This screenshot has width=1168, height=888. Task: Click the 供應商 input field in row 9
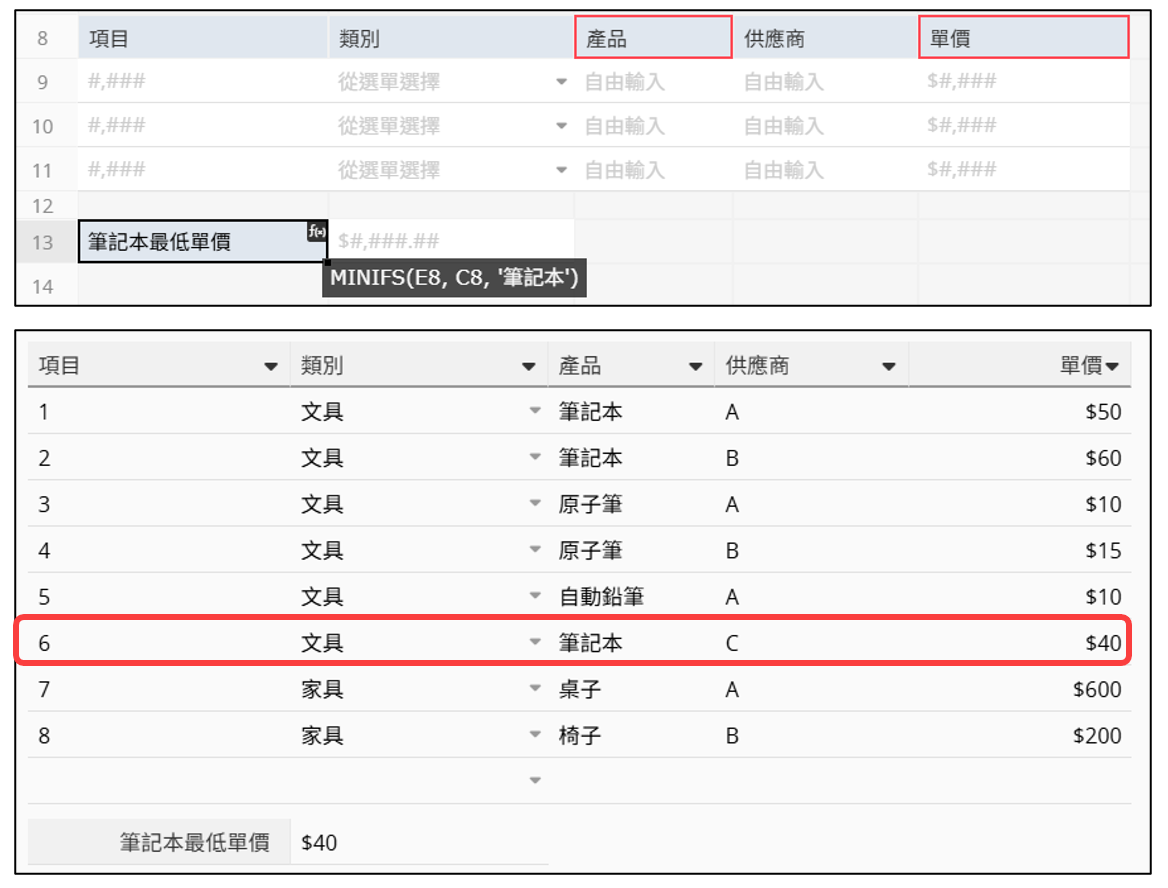[x=823, y=82]
